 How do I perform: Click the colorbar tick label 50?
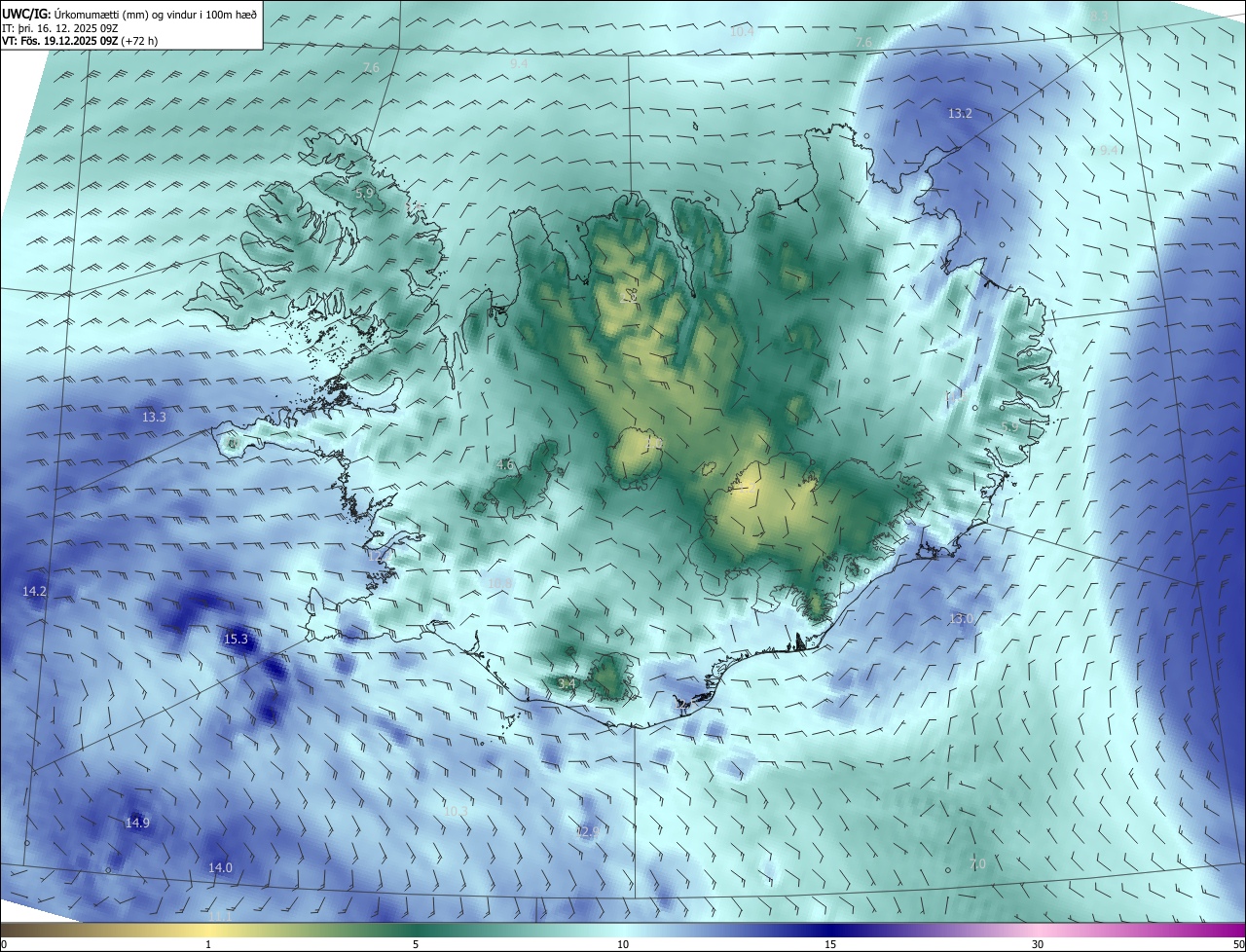pyautogui.click(x=1238, y=944)
